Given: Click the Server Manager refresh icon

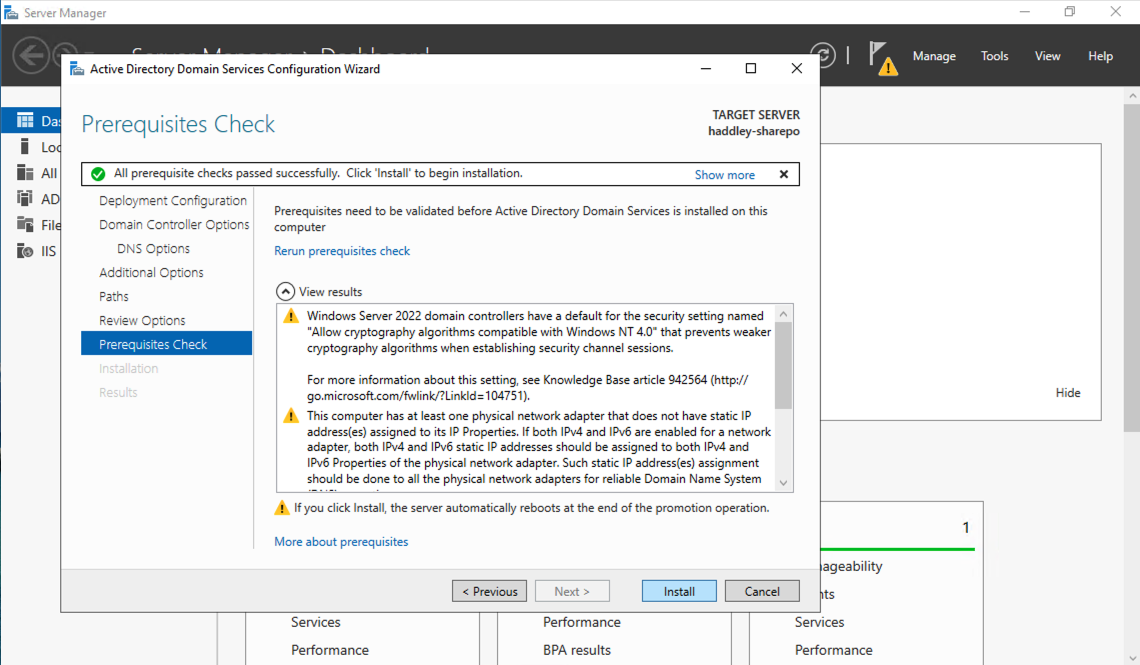Looking at the screenshot, I should [x=823, y=55].
